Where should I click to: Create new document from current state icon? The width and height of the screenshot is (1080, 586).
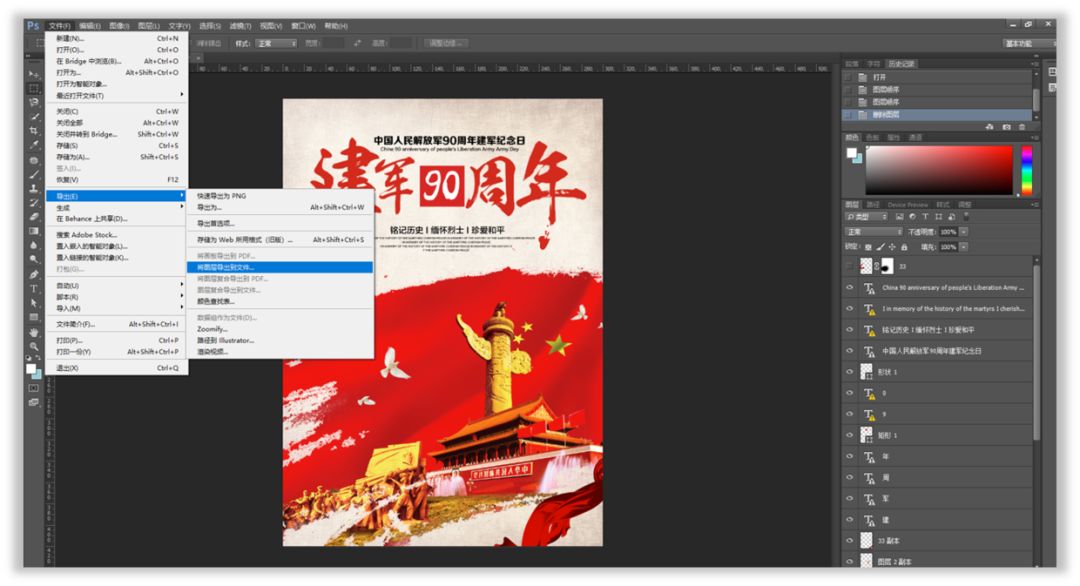[x=990, y=127]
